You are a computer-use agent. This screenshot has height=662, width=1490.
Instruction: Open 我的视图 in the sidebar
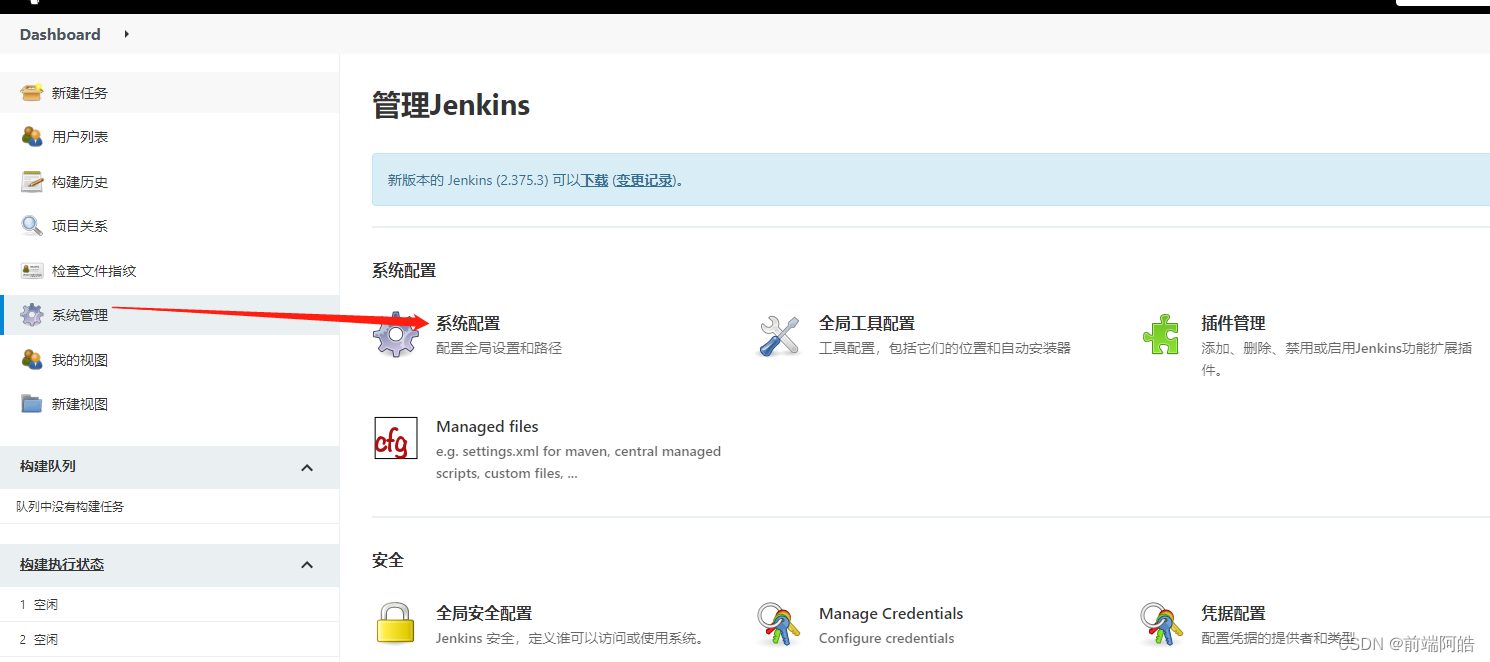click(80, 360)
